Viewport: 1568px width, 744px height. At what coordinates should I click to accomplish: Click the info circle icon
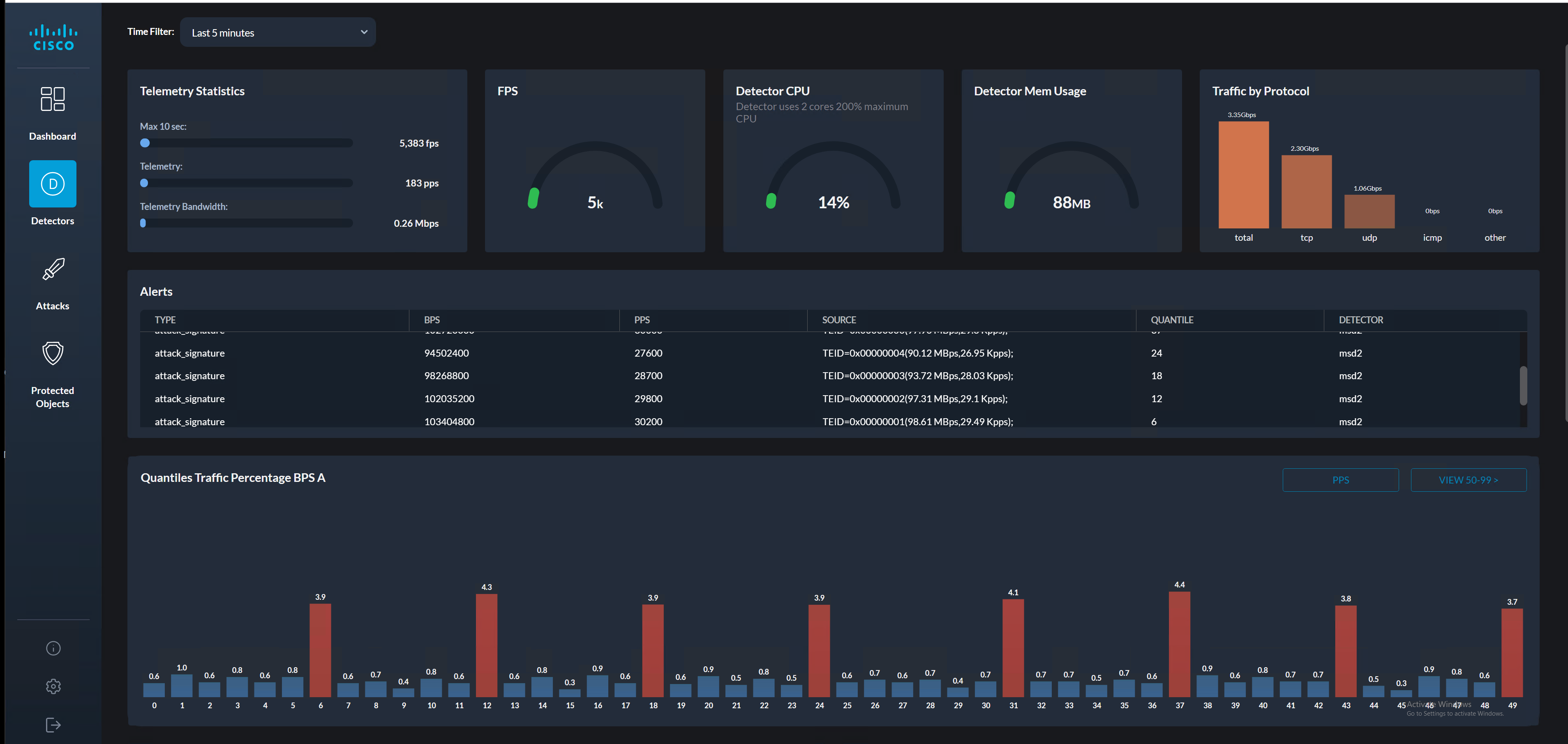(53, 648)
